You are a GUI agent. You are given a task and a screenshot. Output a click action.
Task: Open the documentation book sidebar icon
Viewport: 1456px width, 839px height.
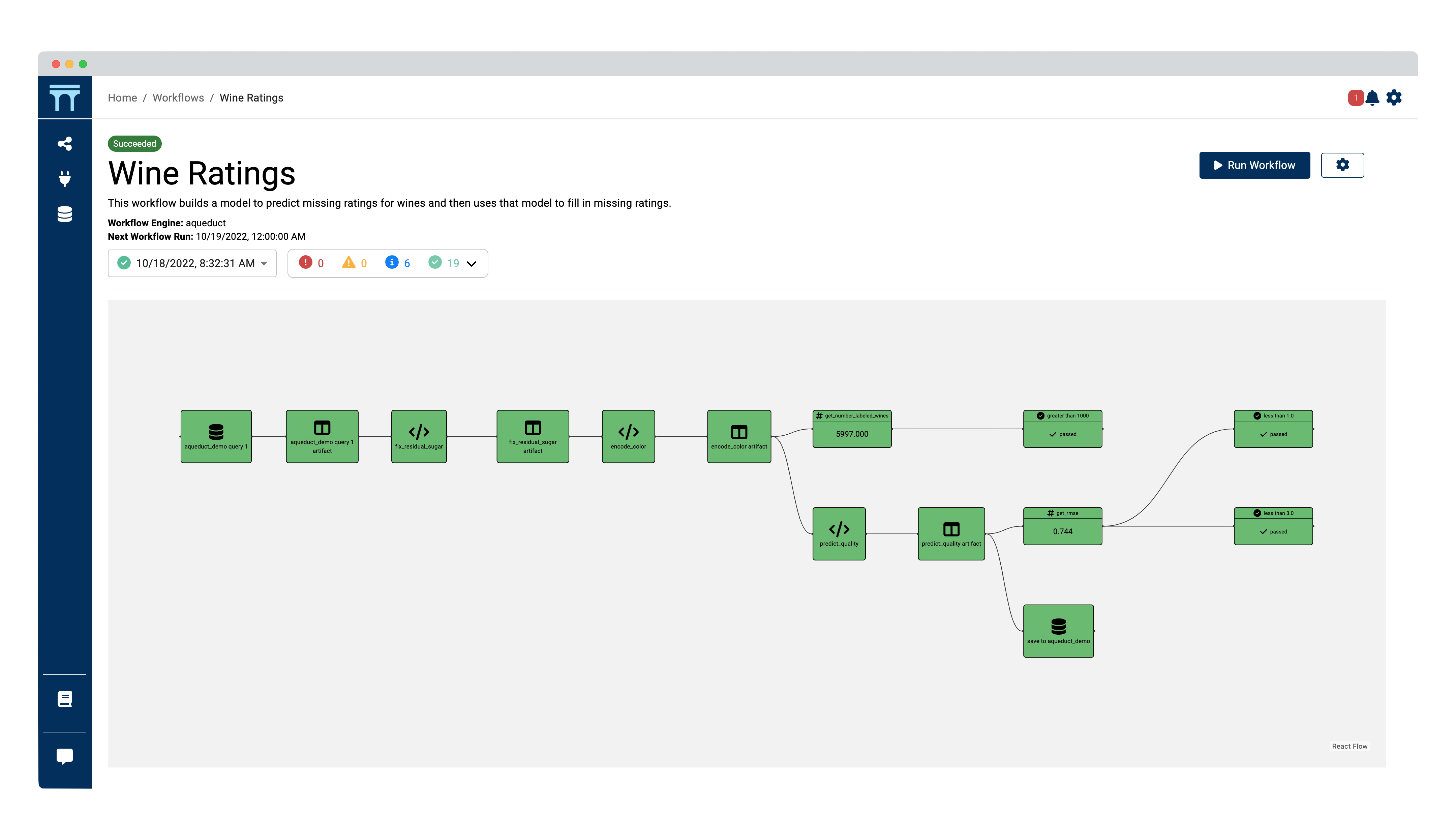tap(64, 699)
